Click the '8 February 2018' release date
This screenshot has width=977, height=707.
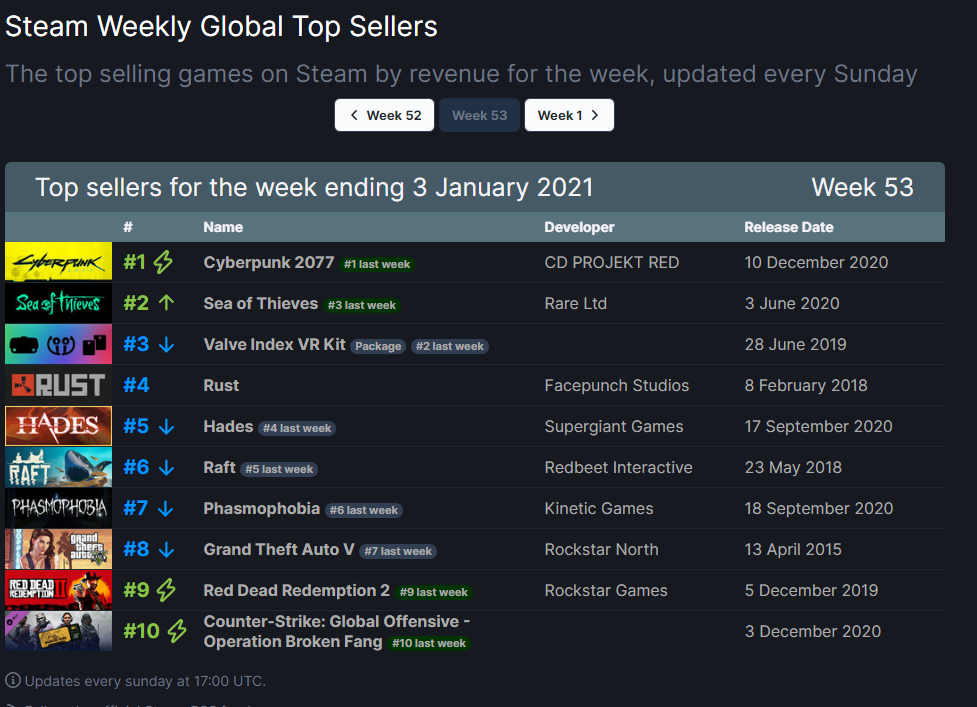[x=806, y=386]
